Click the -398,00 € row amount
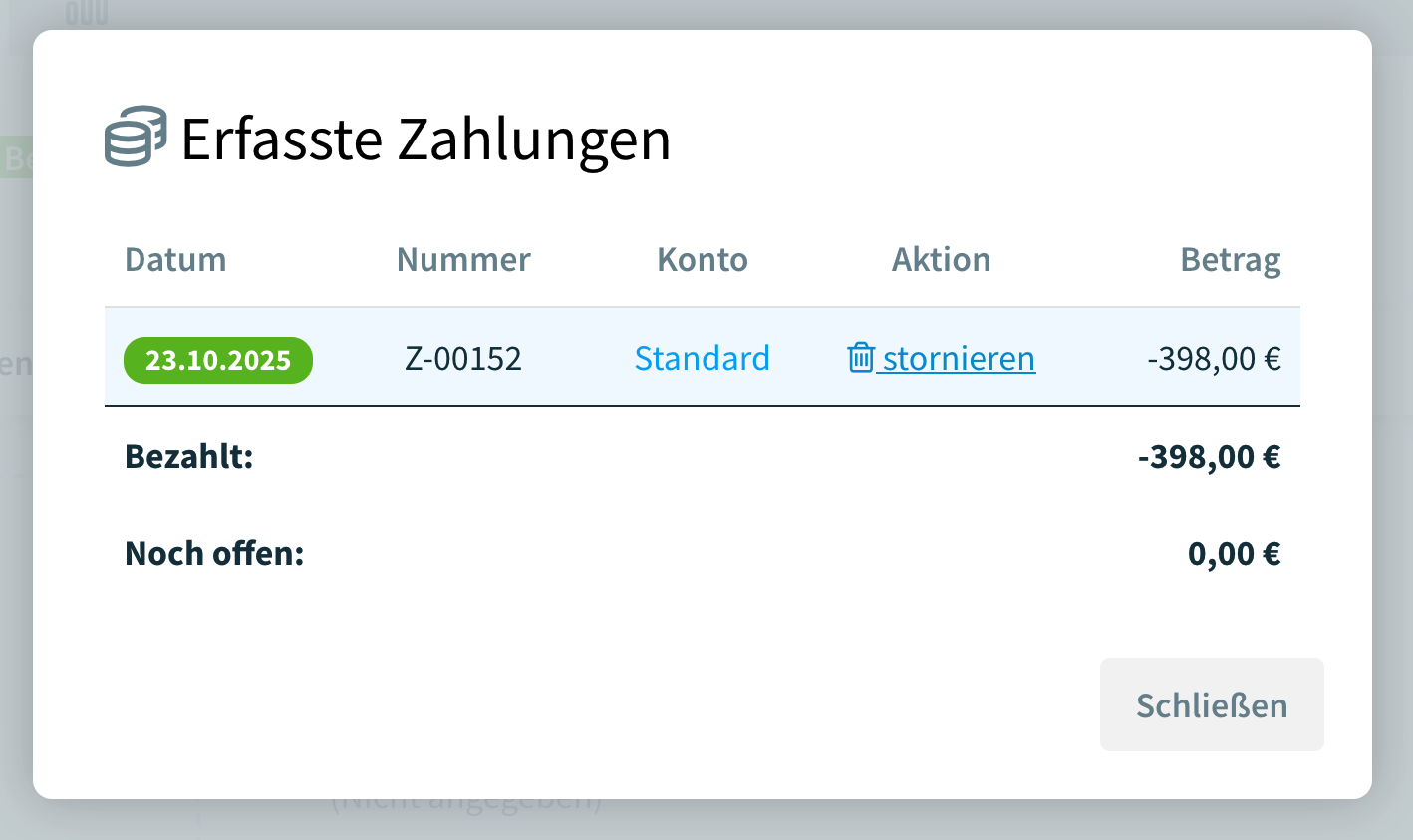The image size is (1413, 840). 1215,358
